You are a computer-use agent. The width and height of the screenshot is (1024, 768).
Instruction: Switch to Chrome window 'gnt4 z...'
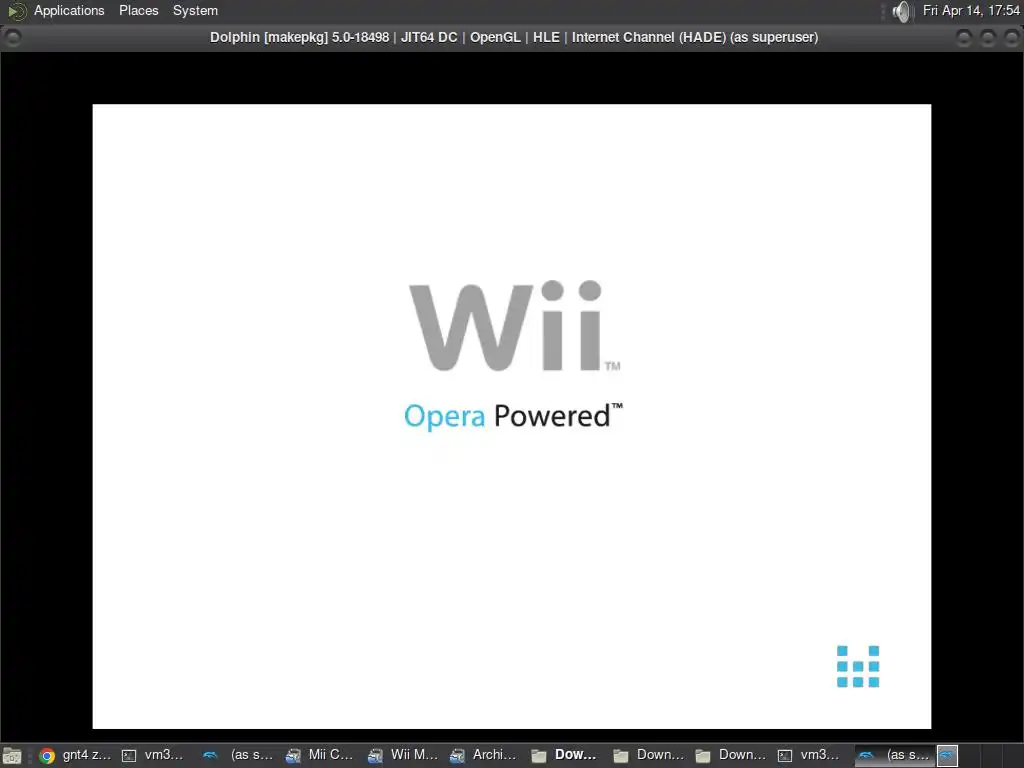pos(74,755)
